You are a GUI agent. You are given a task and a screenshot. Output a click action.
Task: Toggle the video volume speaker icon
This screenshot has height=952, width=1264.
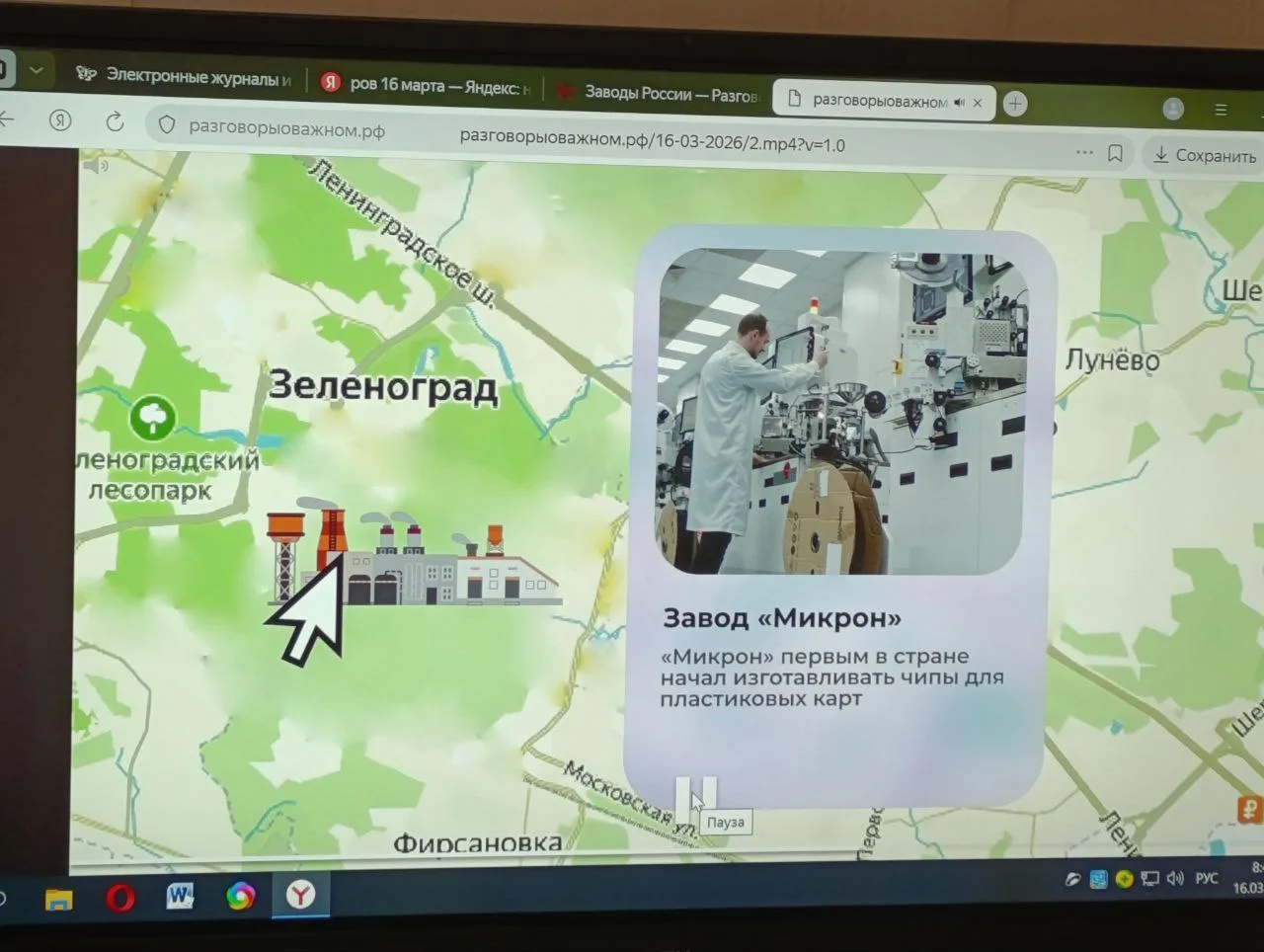(96, 166)
